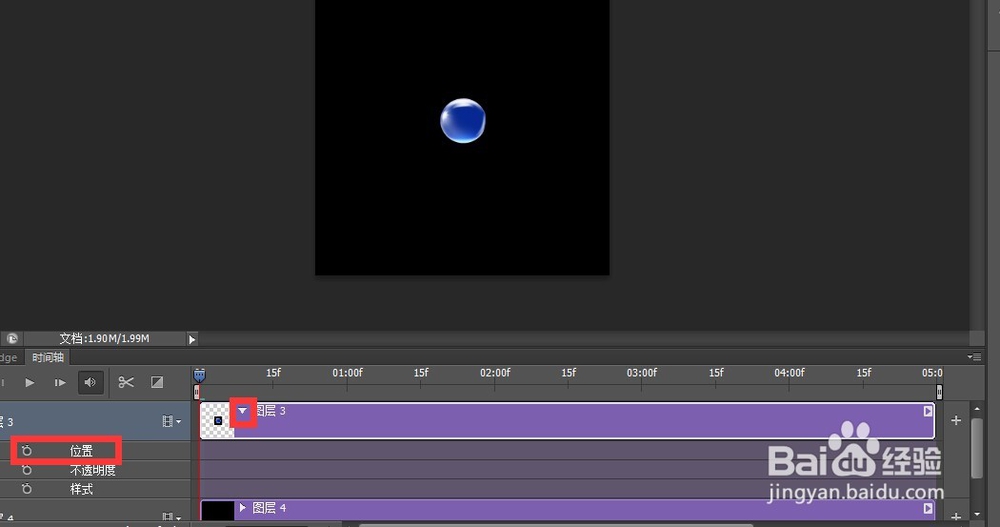Click the 文档:1.90M/1.99M status text
This screenshot has height=527, width=1000.
pyautogui.click(x=104, y=339)
